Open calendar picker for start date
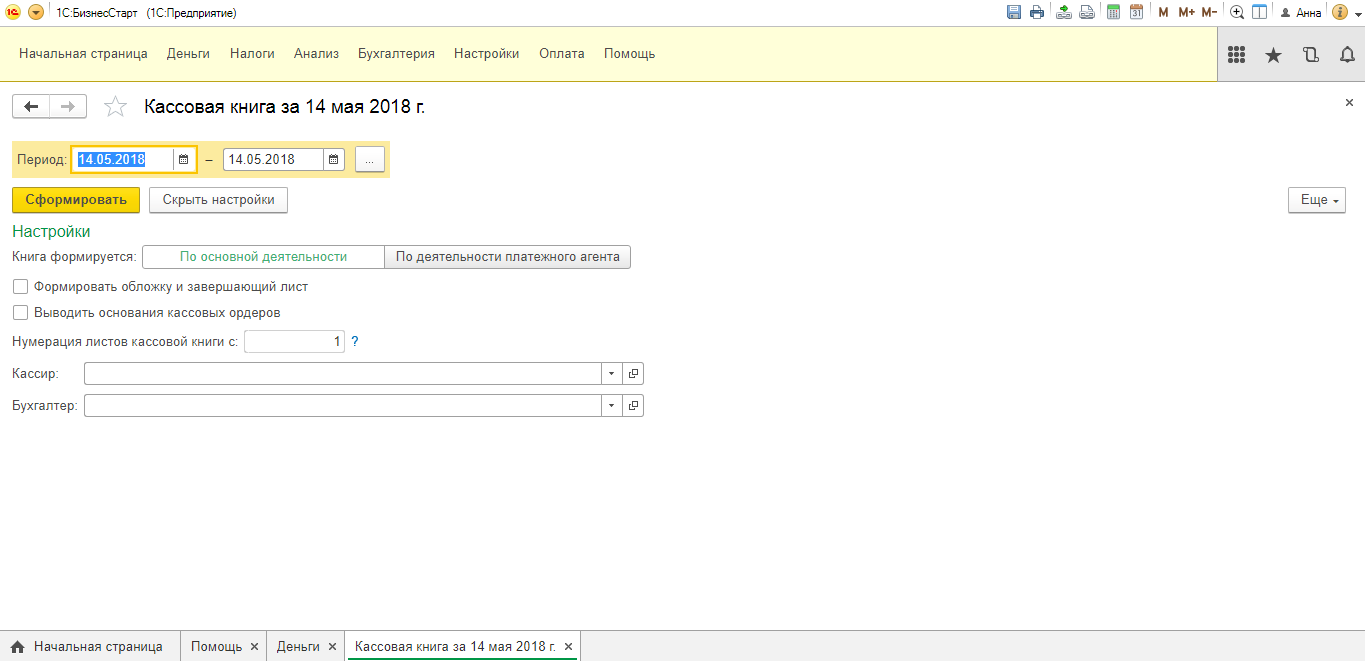This screenshot has width=1365, height=661. pos(184,159)
